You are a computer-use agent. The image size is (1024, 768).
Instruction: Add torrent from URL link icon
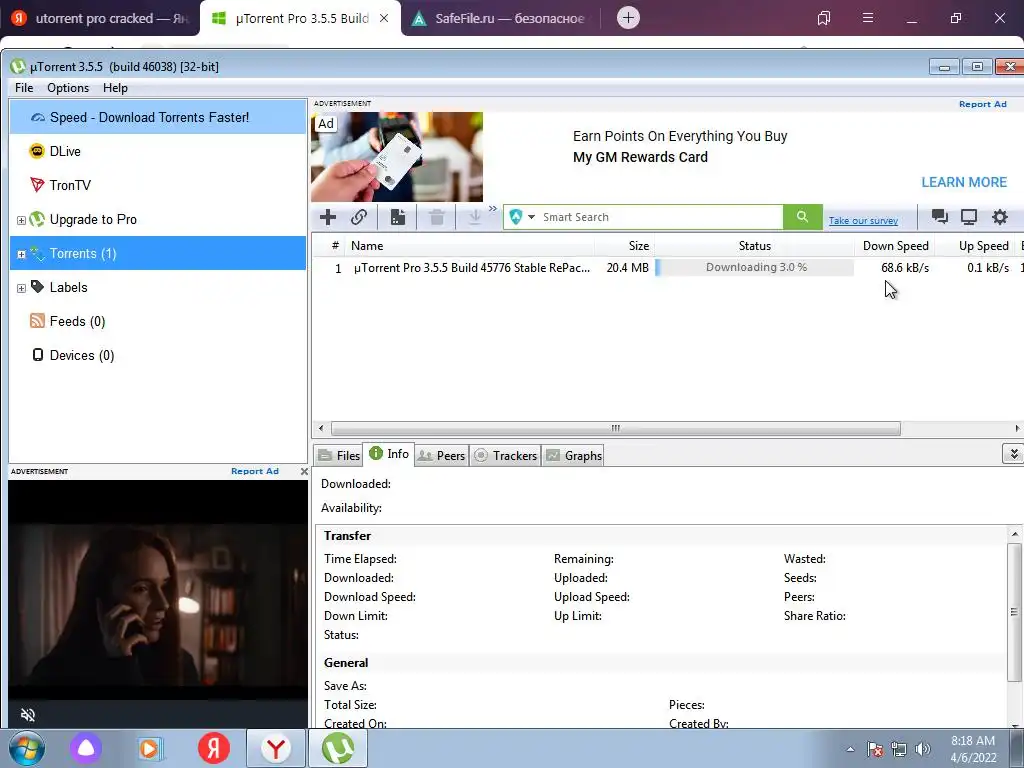pyautogui.click(x=359, y=217)
